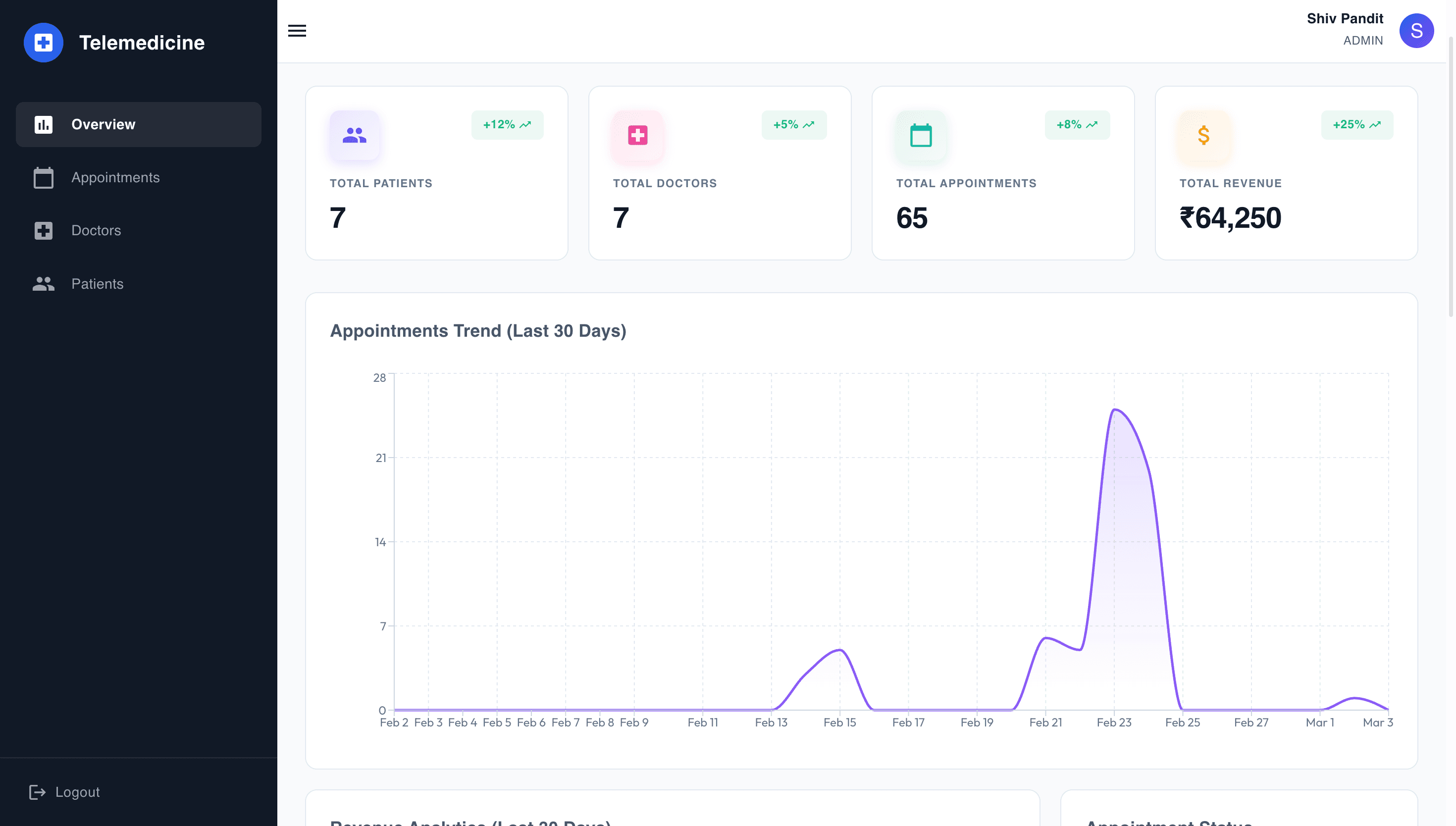Click the Shiv Pandit user name

(x=1345, y=19)
